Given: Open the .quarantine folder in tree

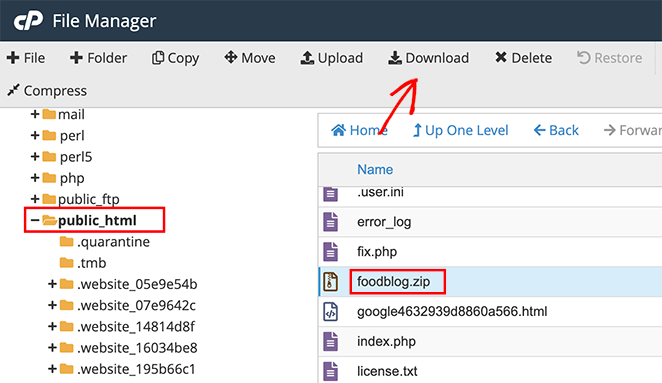Looking at the screenshot, I should [x=113, y=242].
